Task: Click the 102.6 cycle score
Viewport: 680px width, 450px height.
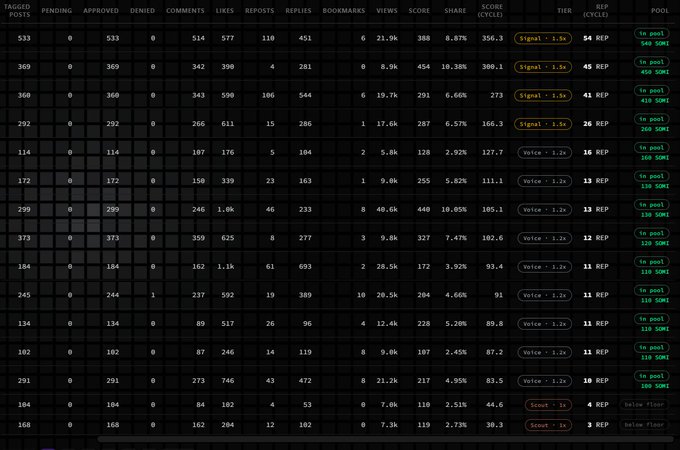Action: 492,238
